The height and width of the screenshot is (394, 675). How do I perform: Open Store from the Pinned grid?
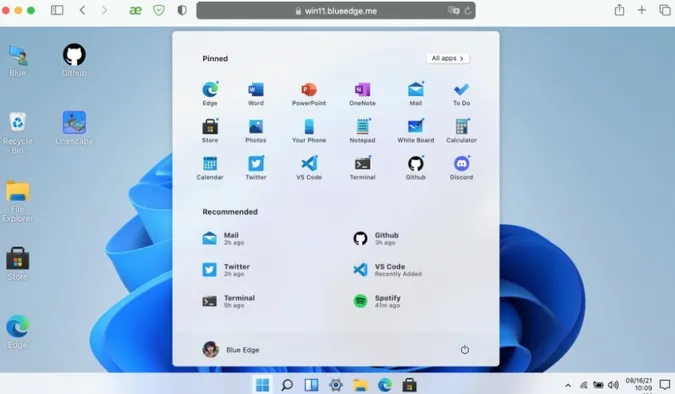(x=210, y=130)
